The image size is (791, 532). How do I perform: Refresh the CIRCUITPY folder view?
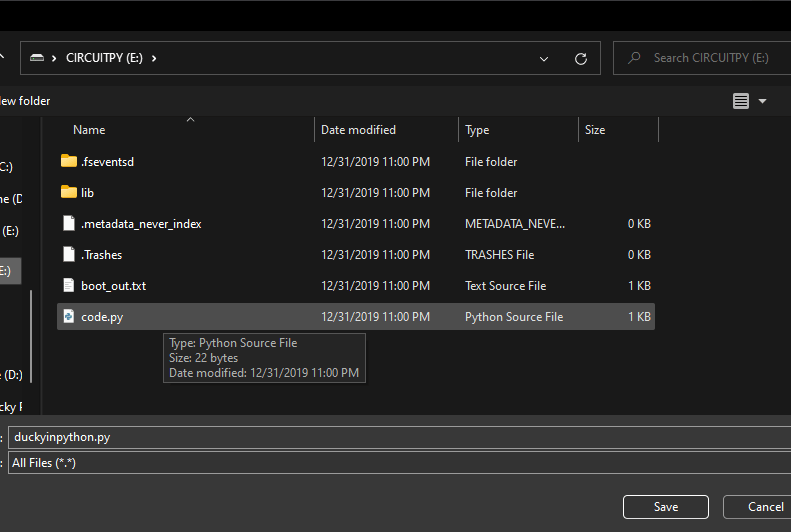pos(580,59)
